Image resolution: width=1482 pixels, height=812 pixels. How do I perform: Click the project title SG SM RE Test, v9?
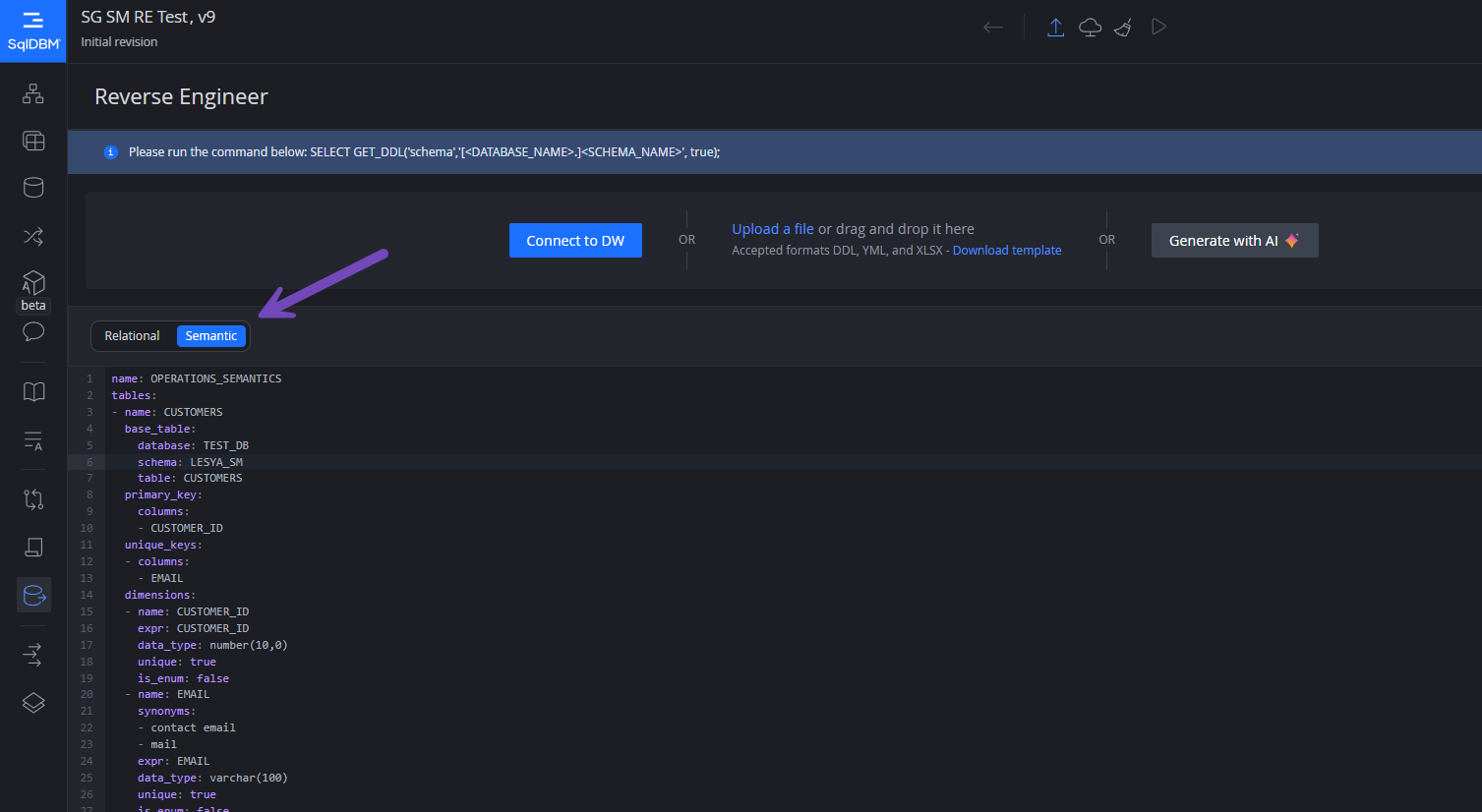(x=148, y=17)
